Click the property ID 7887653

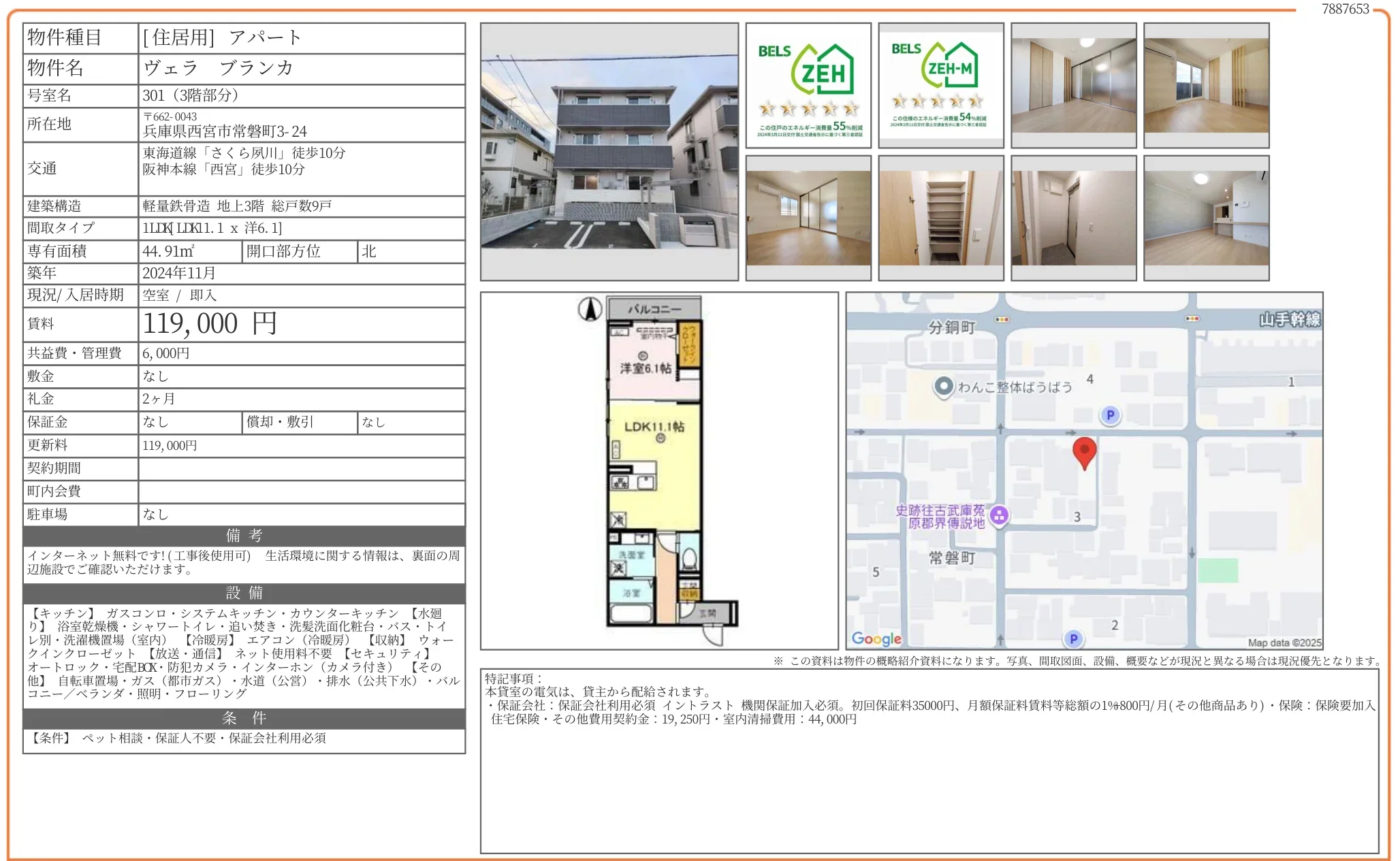(x=1344, y=9)
